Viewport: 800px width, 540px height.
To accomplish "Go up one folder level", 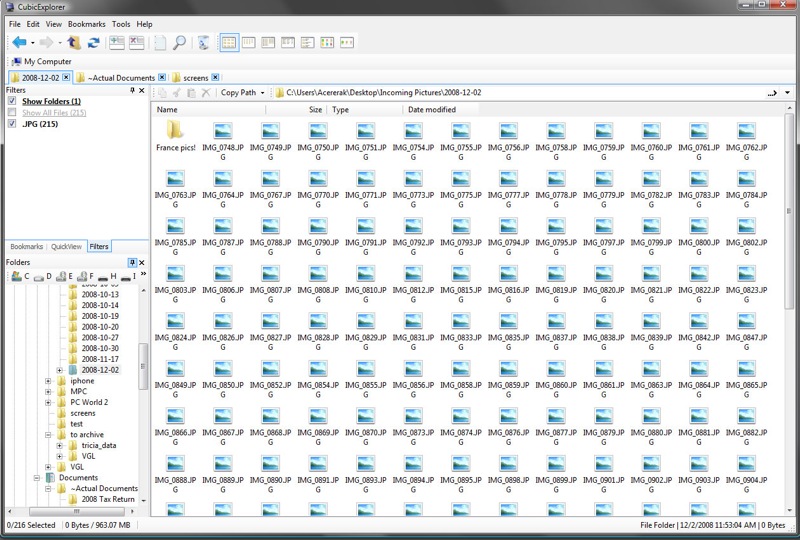I will tap(73, 42).
